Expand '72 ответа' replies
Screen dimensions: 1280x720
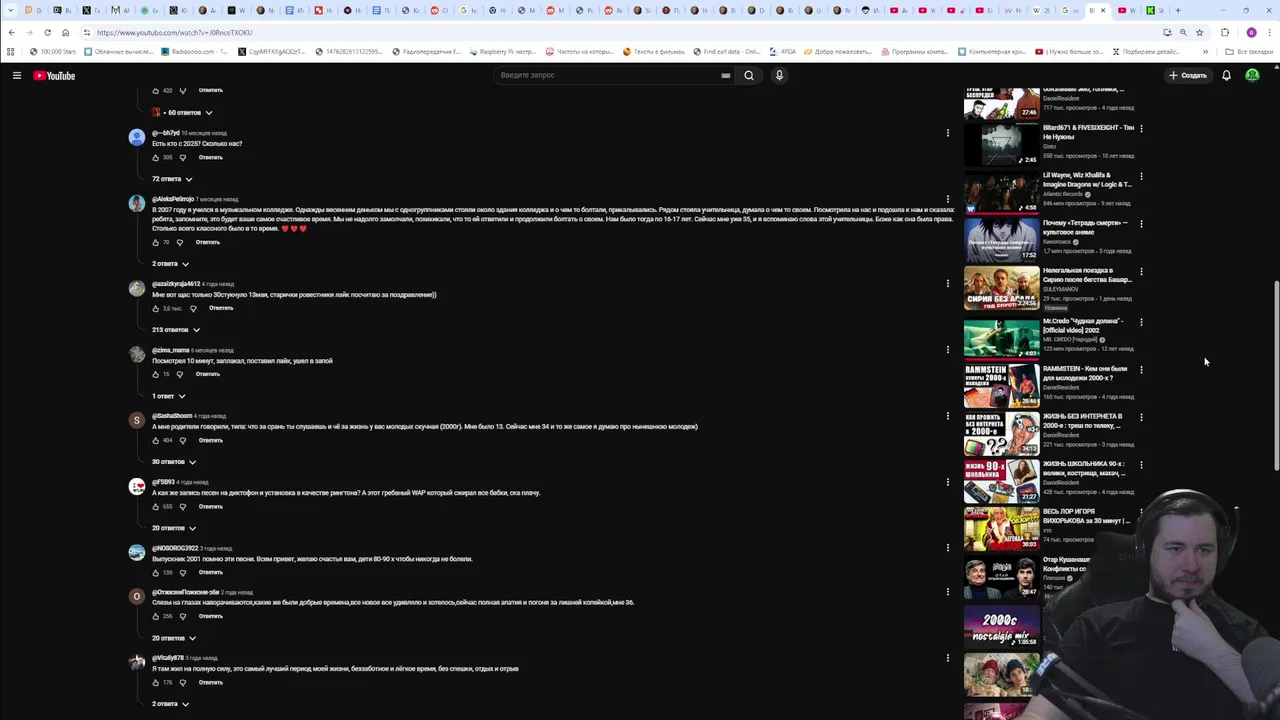coord(172,179)
